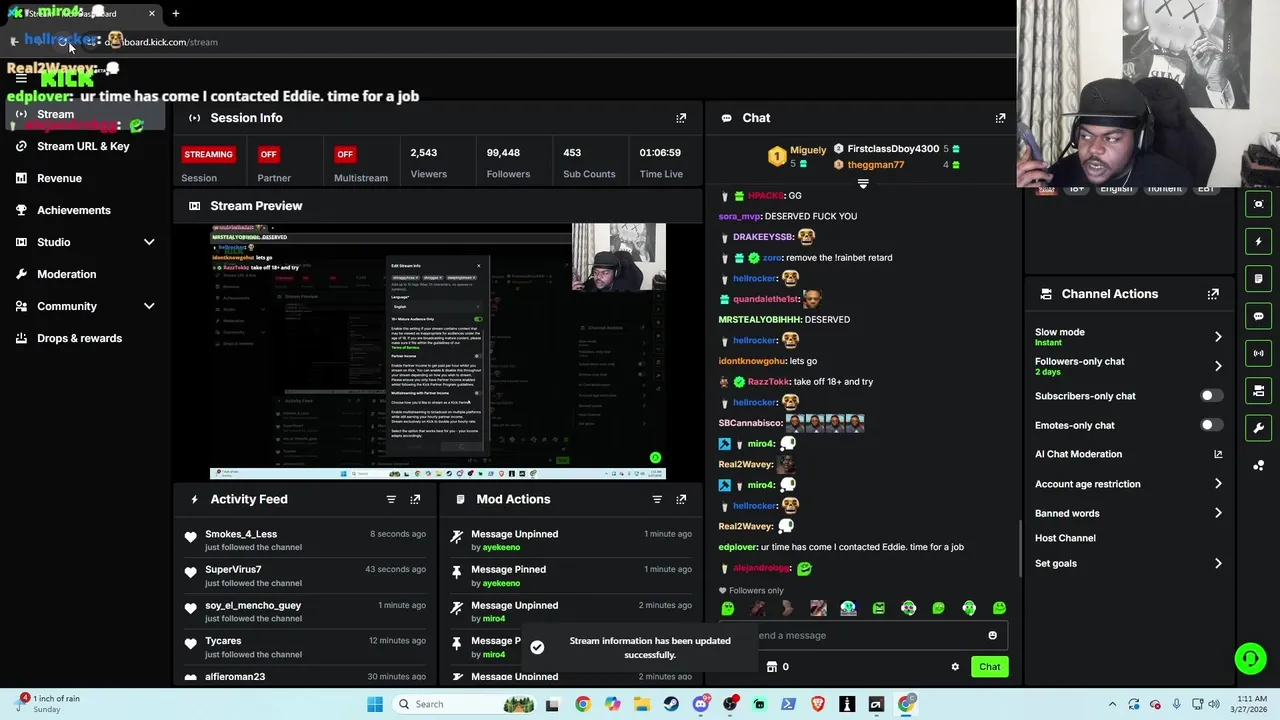Click the green Chat send button
This screenshot has height=720, width=1280.
[989, 667]
